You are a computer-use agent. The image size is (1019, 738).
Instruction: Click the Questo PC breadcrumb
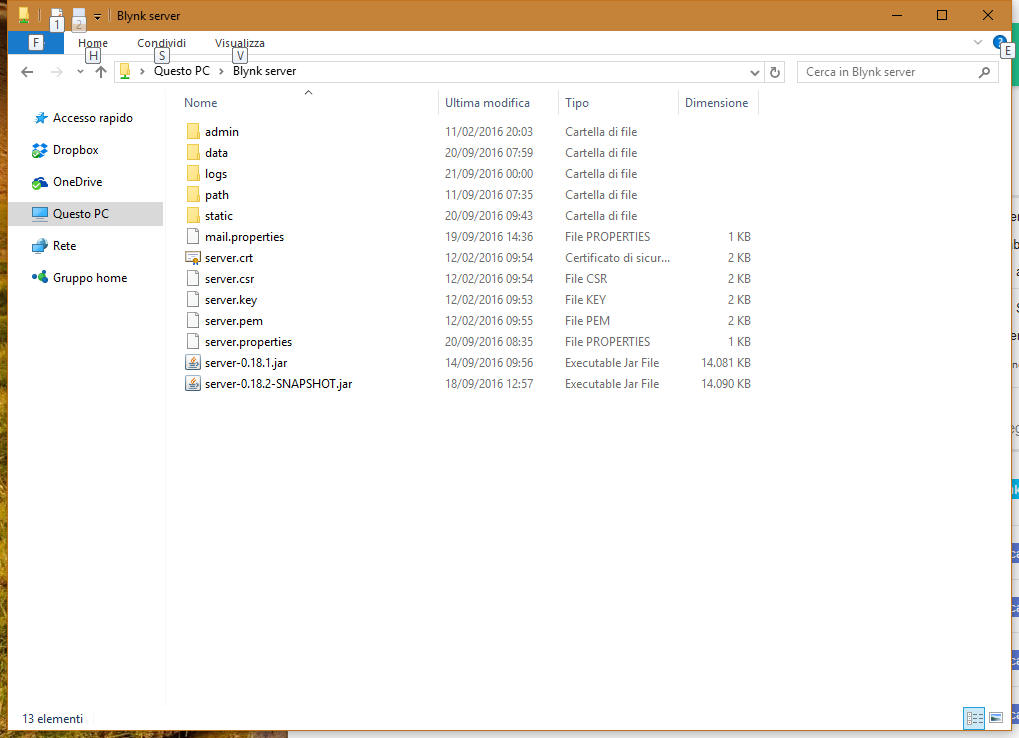(x=181, y=71)
